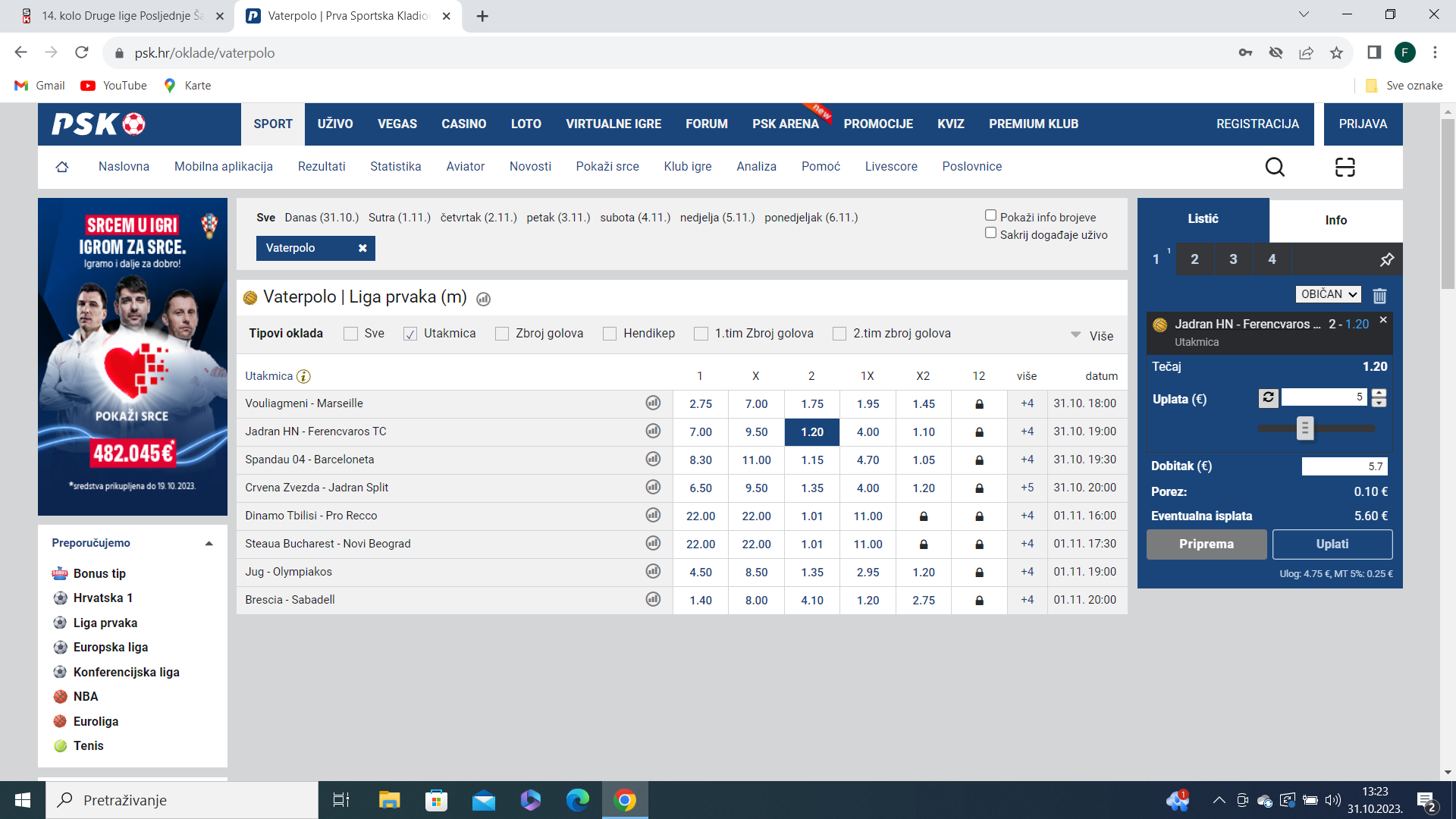Uncheck the Utakmica bet type checkbox
The height and width of the screenshot is (819, 1456).
coord(410,334)
